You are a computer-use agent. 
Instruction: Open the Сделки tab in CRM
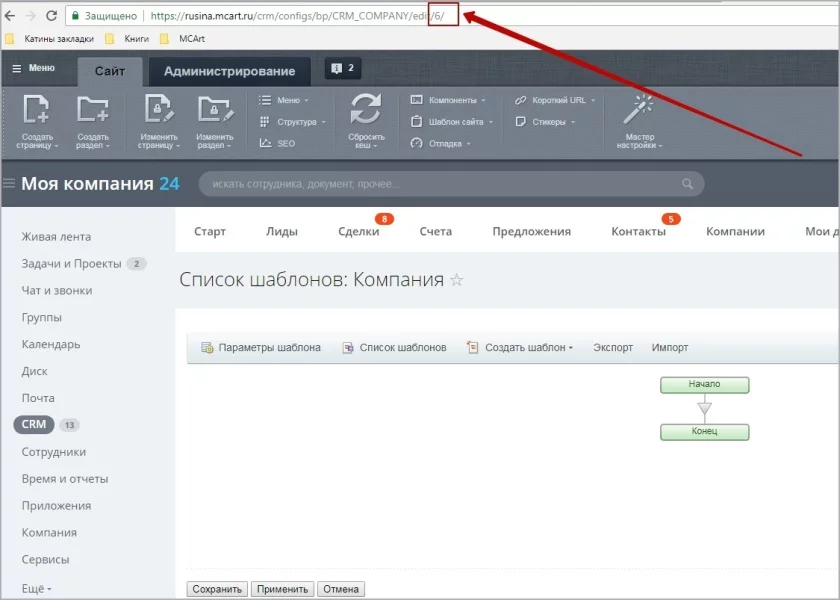click(x=359, y=231)
